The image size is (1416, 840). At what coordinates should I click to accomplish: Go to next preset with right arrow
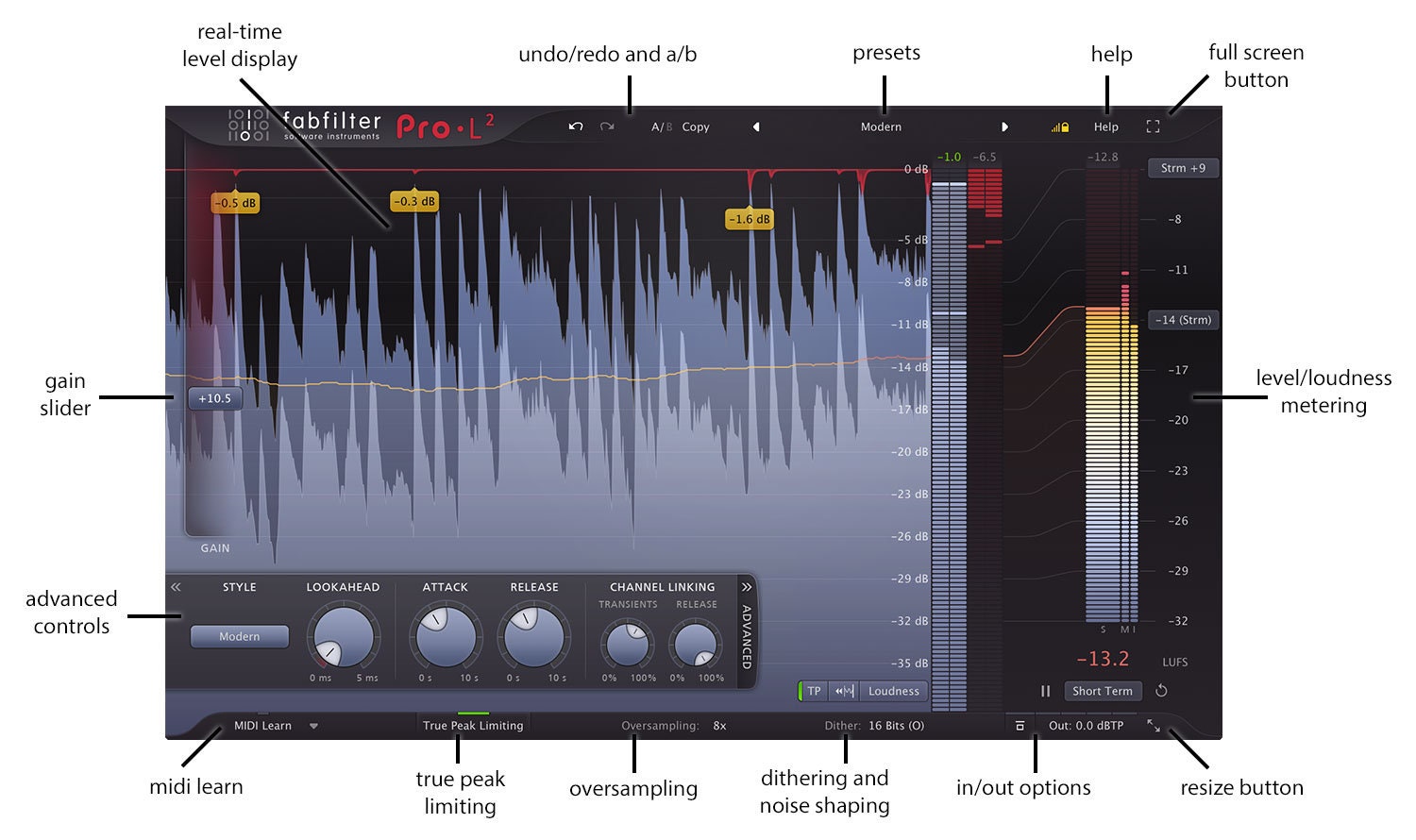(1004, 126)
